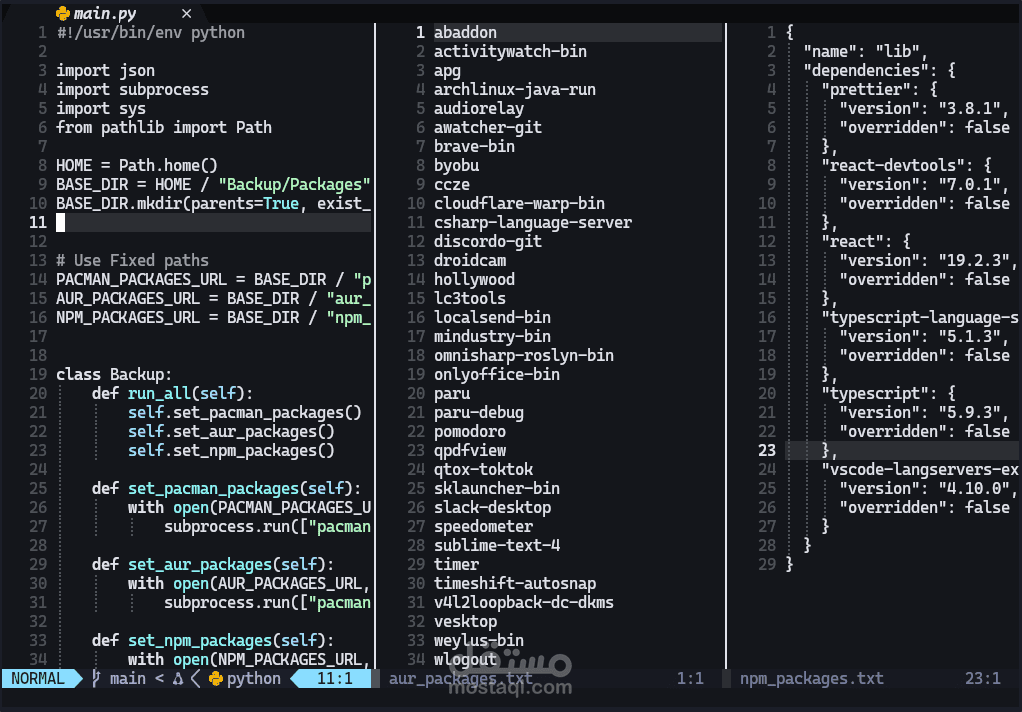The width and height of the screenshot is (1022, 712).
Task: Click the 'timeshift-autosnap' package row
Action: 515,584
